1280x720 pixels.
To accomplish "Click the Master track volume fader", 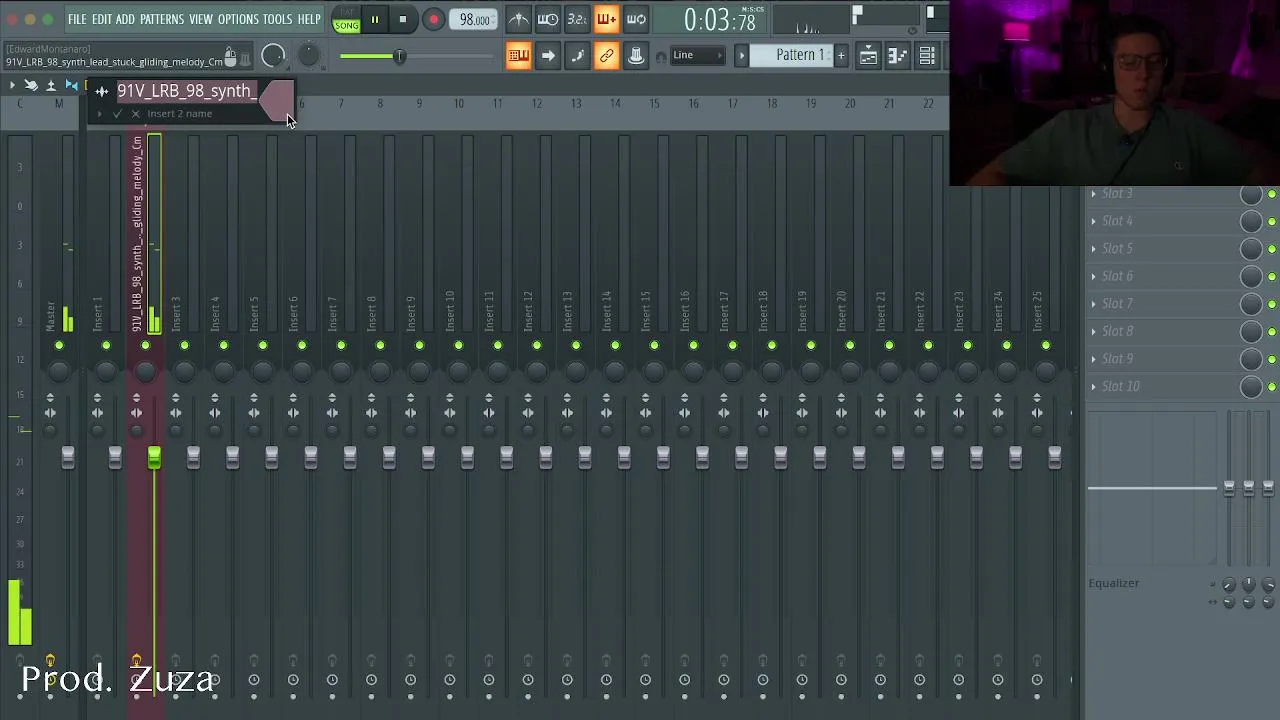I will click(67, 457).
